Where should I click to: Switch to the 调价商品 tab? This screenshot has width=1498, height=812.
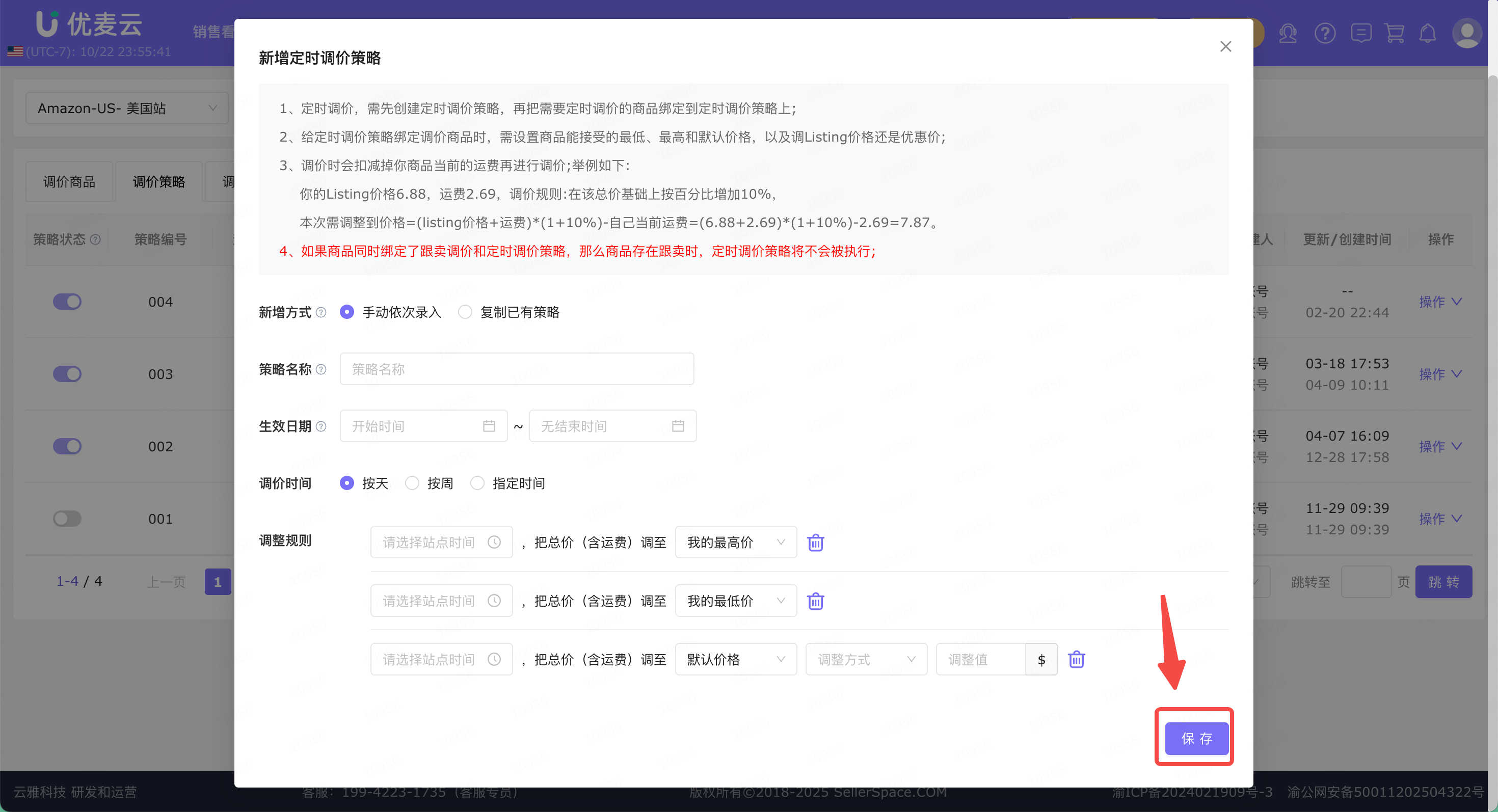point(69,182)
